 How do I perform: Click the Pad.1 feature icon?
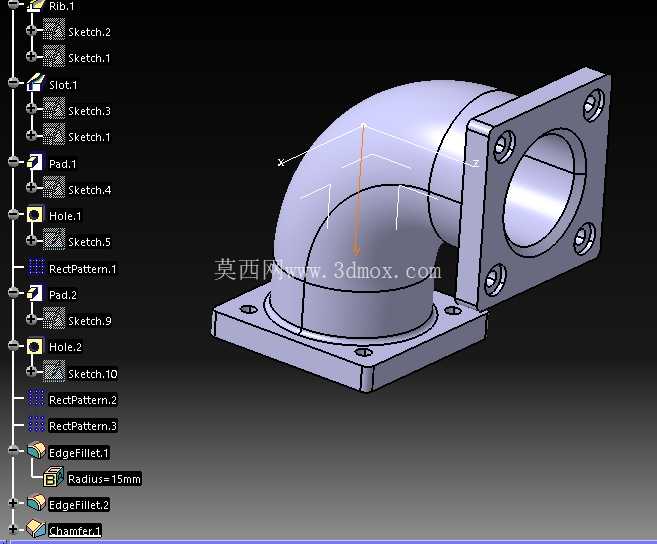35,162
